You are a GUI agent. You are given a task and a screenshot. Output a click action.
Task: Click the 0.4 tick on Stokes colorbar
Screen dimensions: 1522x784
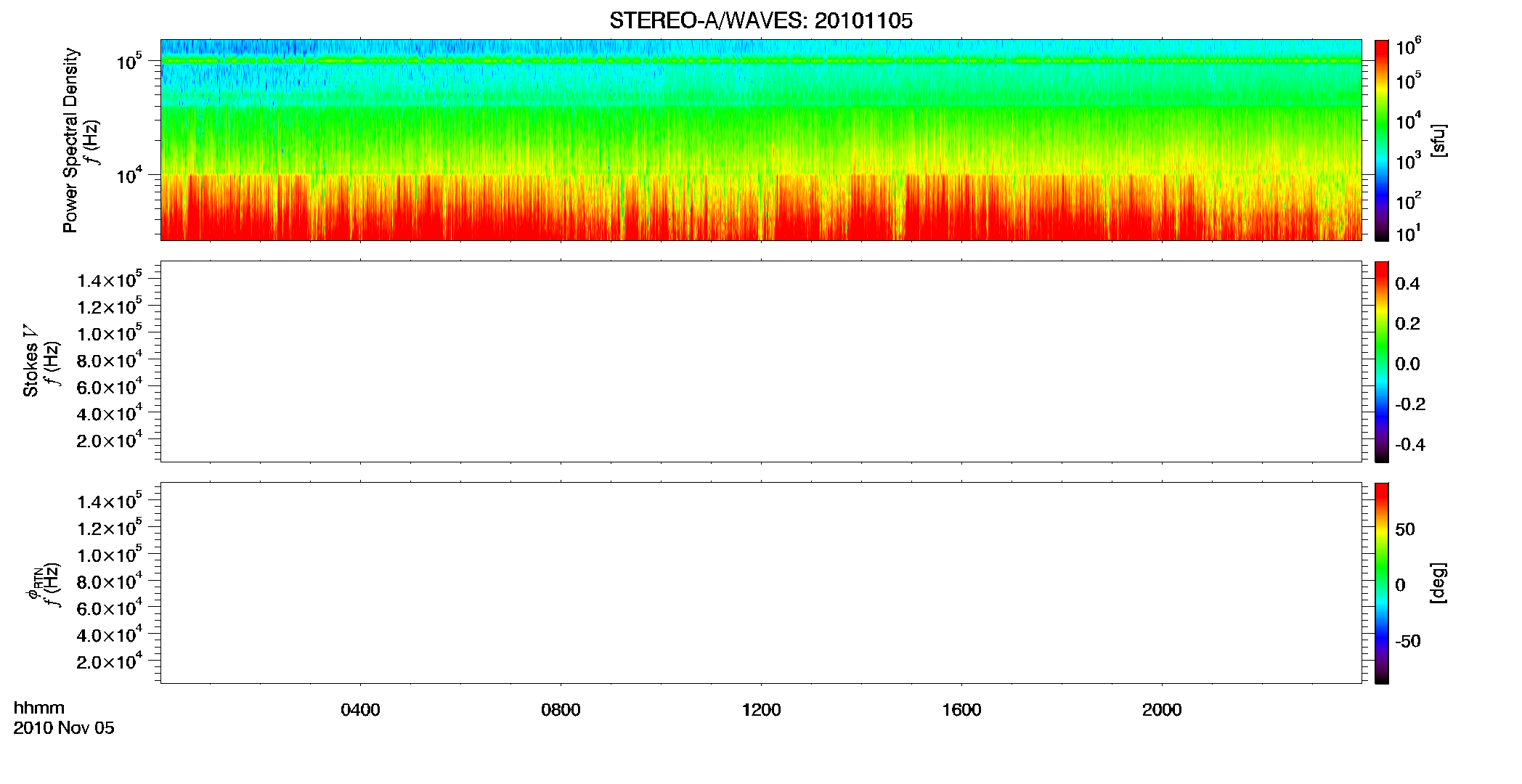[1407, 284]
